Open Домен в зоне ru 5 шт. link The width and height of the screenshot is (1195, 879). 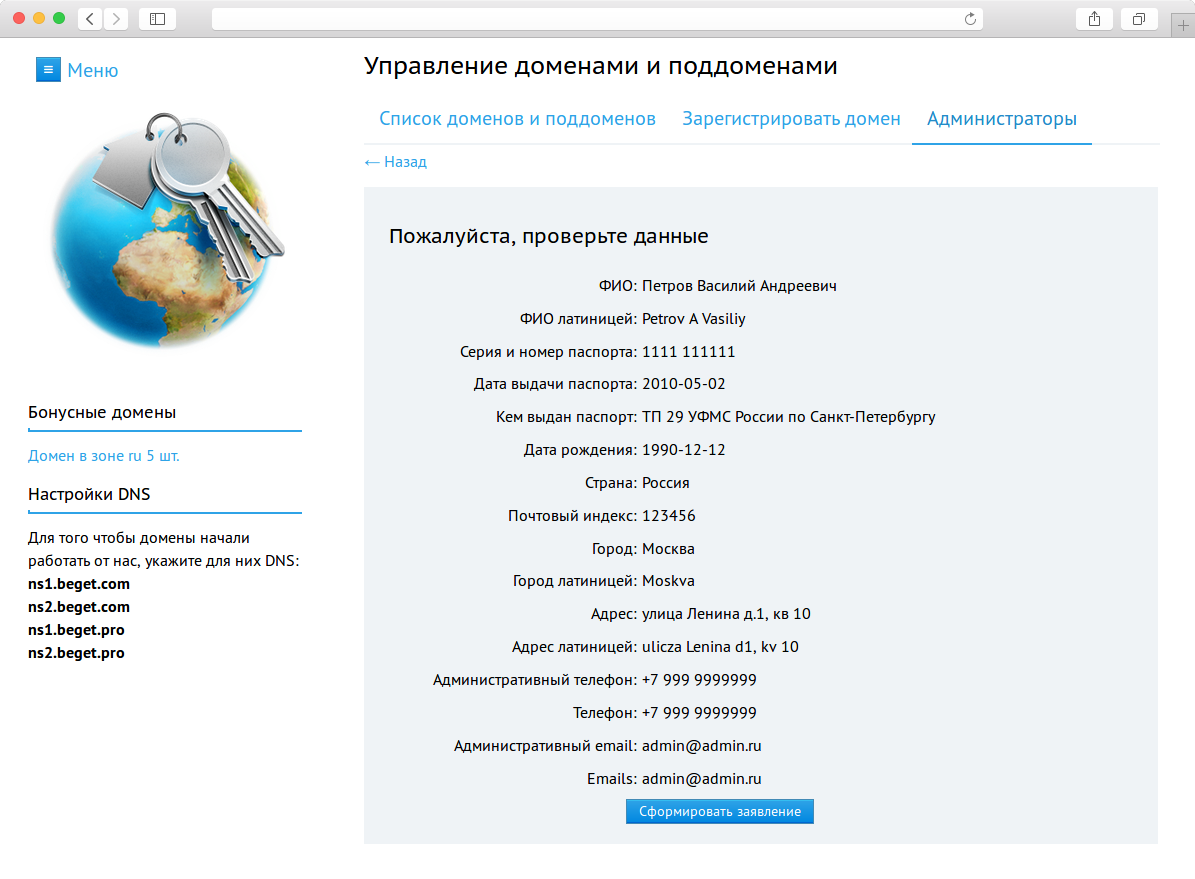click(x=104, y=456)
